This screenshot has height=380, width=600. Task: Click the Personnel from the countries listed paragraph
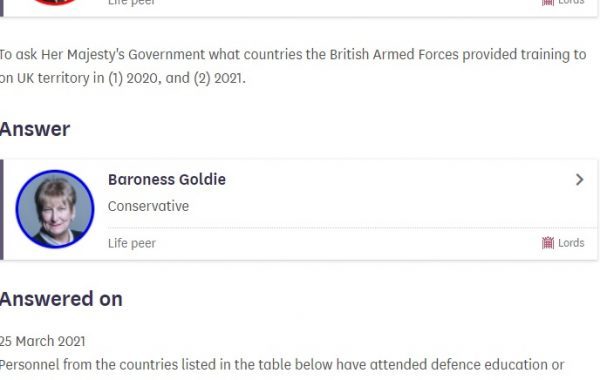[282, 365]
